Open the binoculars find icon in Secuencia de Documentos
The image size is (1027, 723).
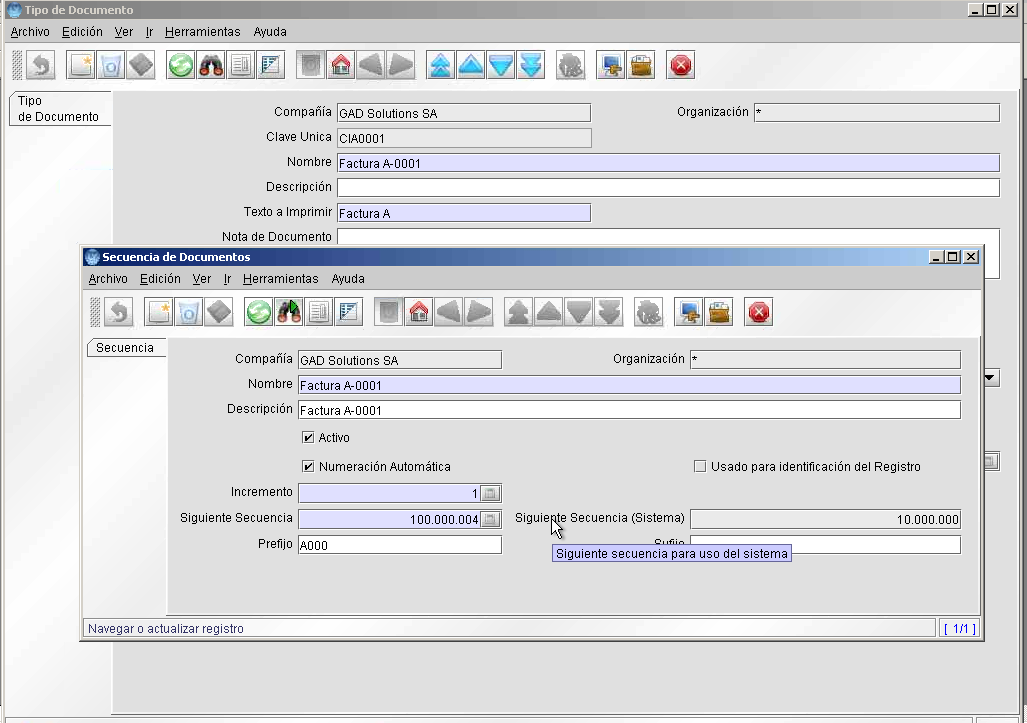click(x=289, y=312)
